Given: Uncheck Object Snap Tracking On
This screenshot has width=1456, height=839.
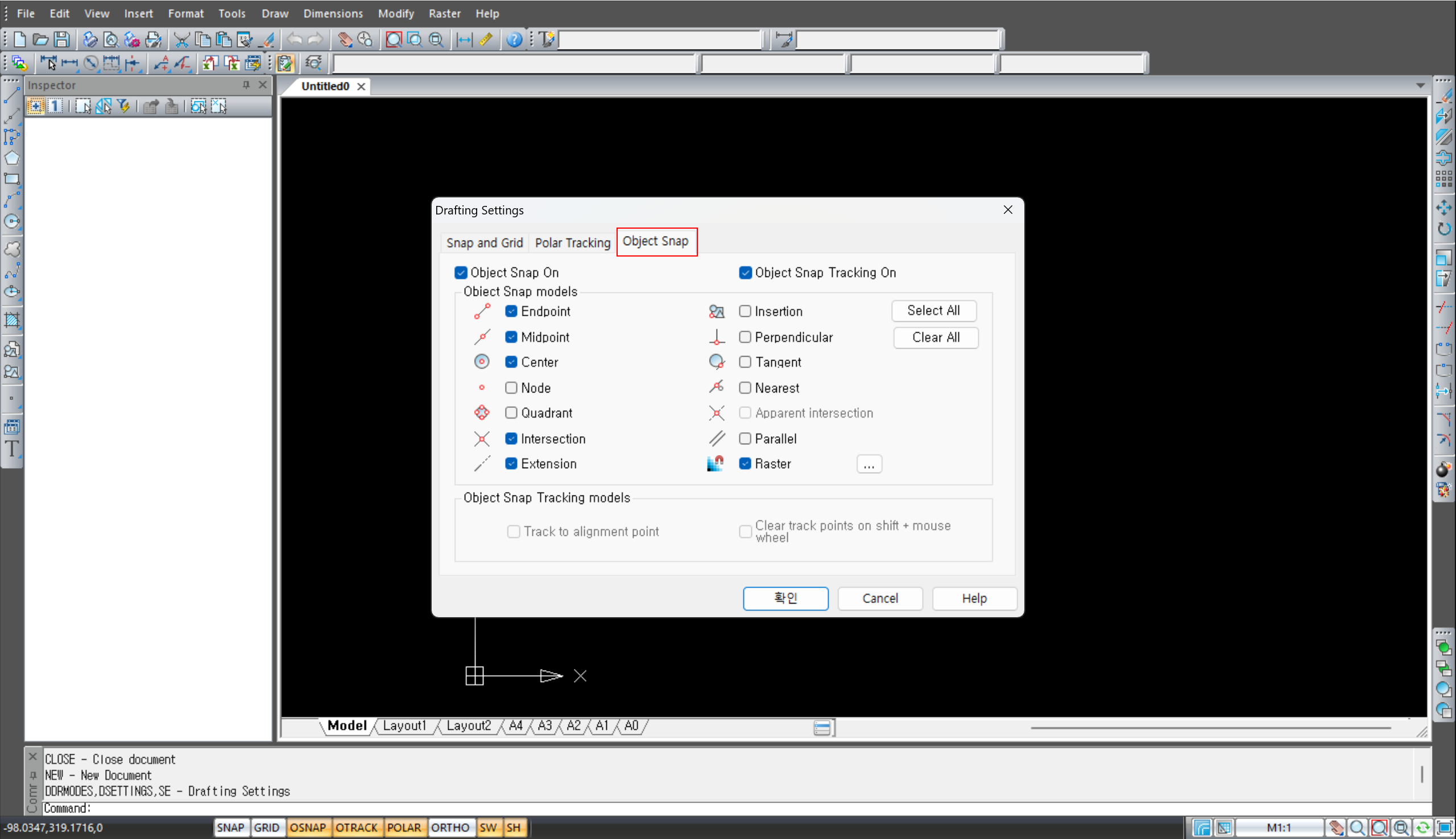Looking at the screenshot, I should click(745, 272).
